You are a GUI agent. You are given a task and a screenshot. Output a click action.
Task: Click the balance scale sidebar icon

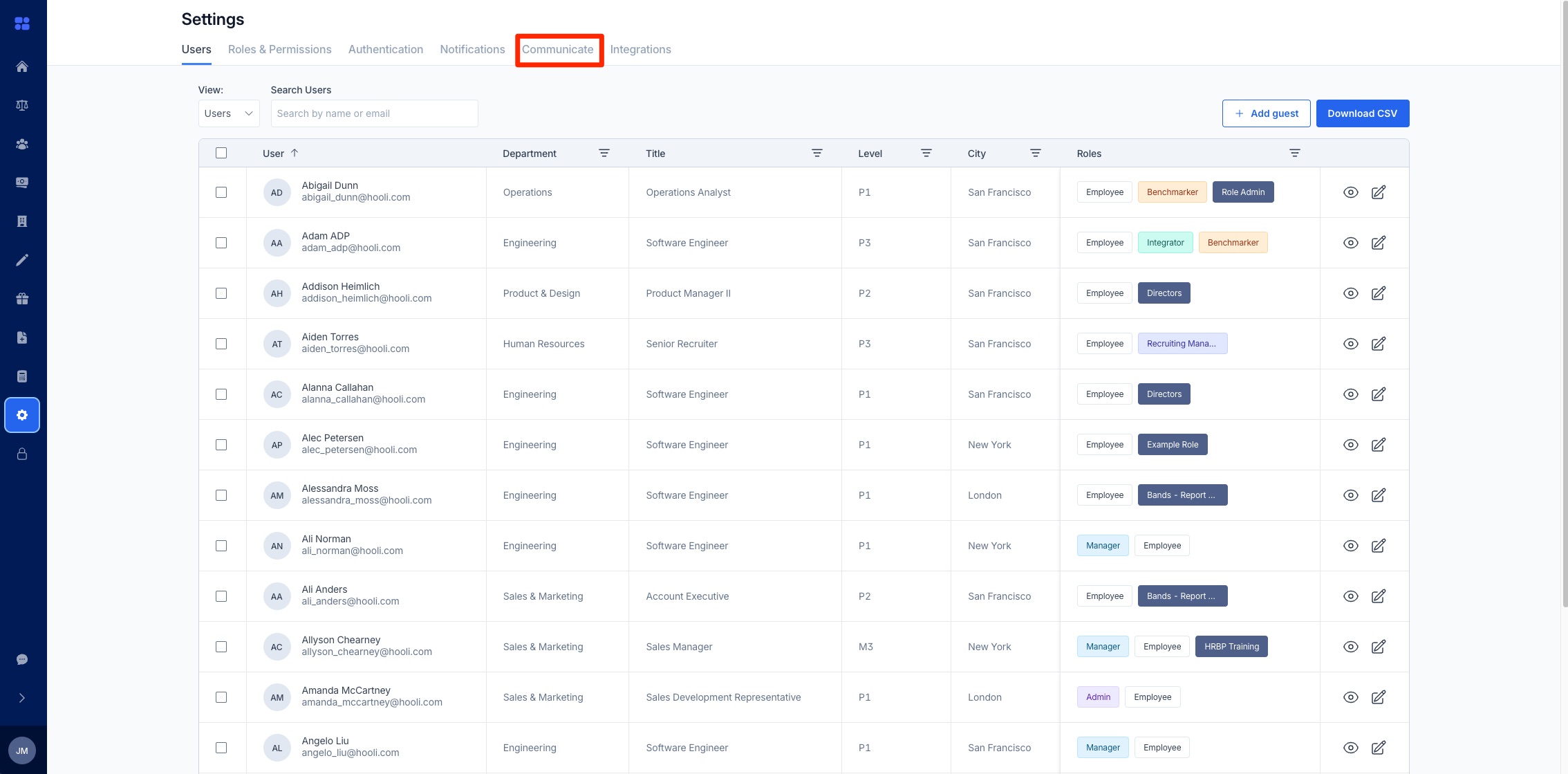point(22,105)
